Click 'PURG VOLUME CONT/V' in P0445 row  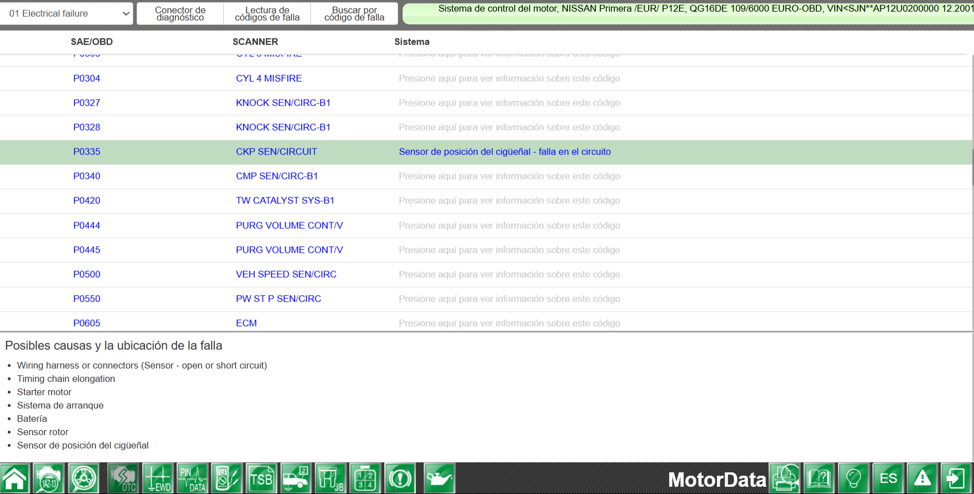[x=289, y=249]
